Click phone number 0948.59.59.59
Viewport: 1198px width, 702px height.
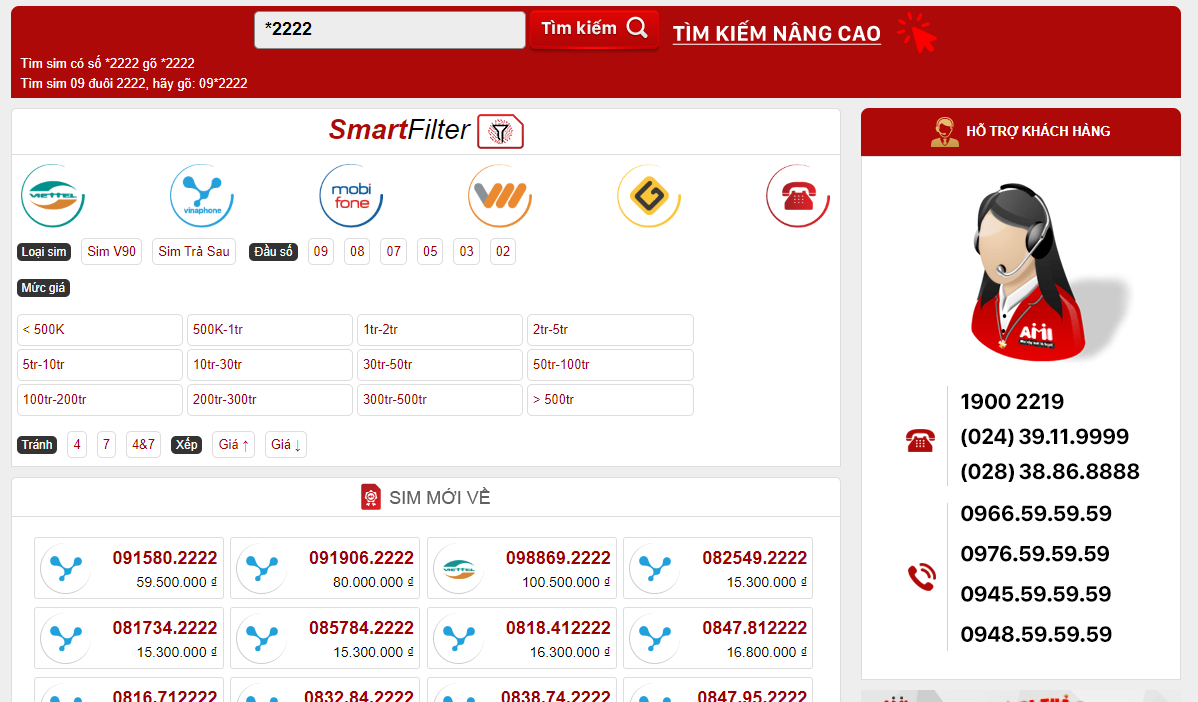coord(1036,634)
